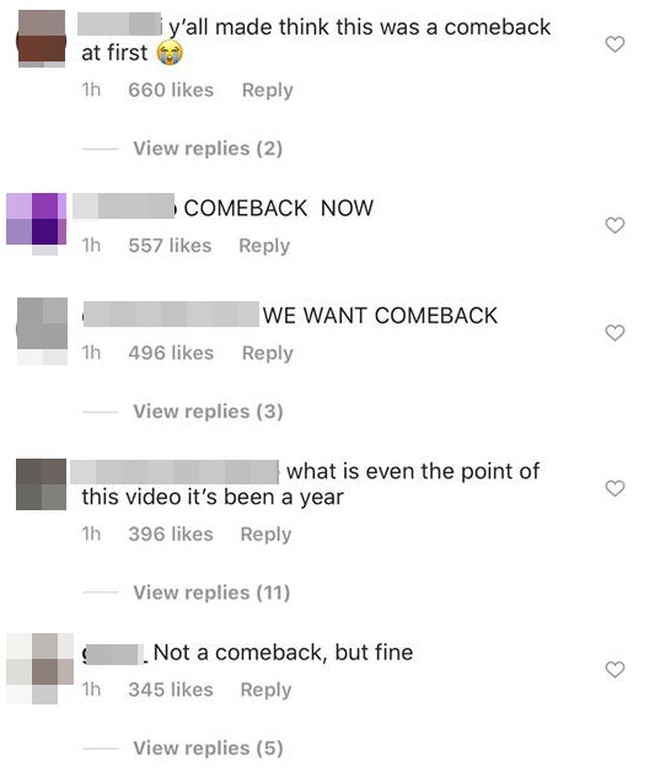Like the 'WE WANT COMEBACK' comment
This screenshot has width=660, height=777.
pos(615,333)
